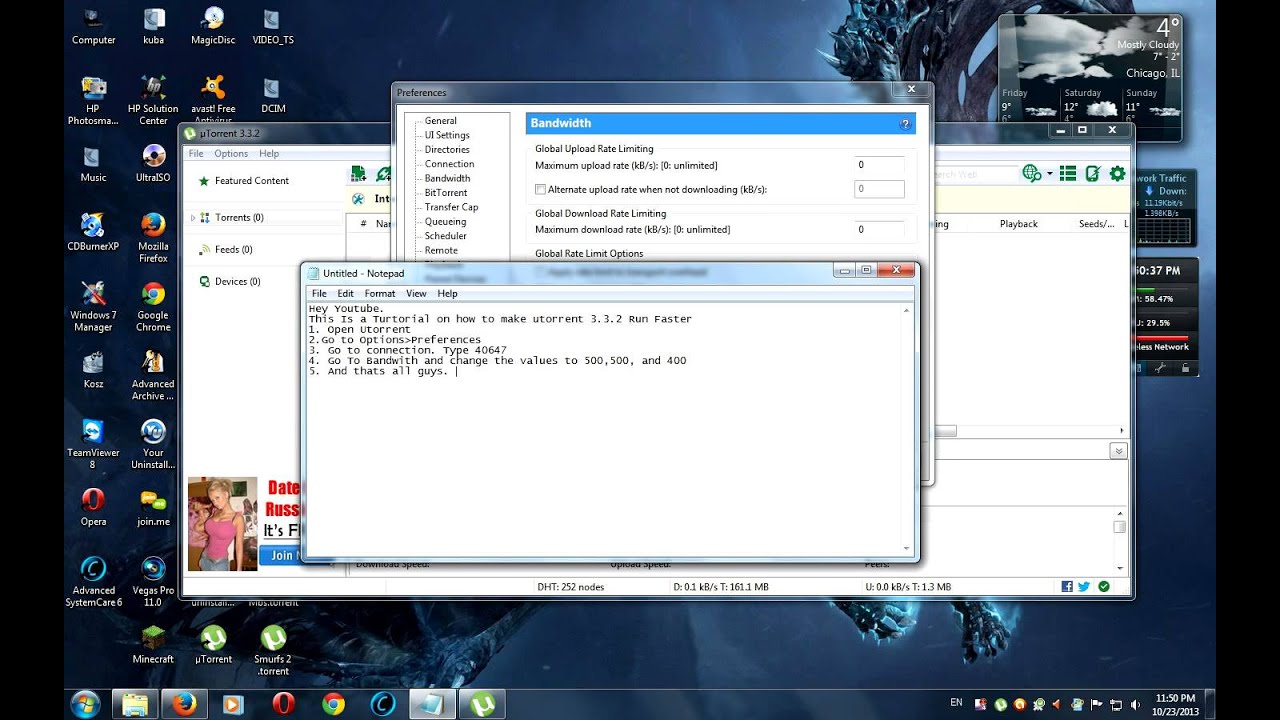Enable Alternate upload rate when not downloading checkbox
Viewport: 1280px width, 720px height.
[x=541, y=189]
